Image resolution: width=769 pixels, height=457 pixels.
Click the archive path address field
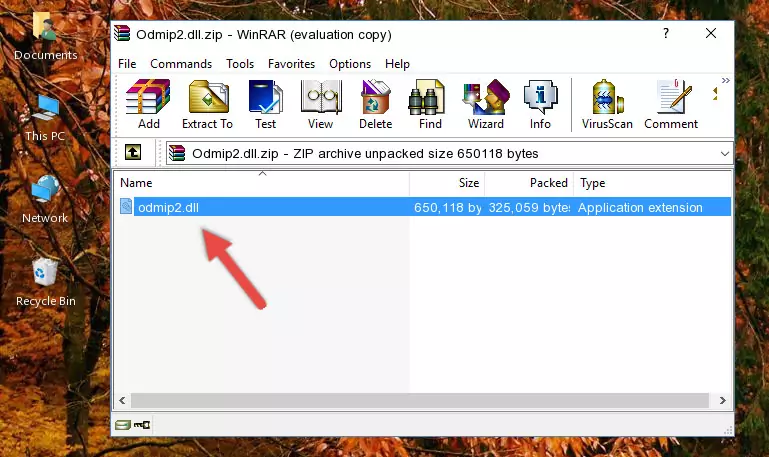pos(449,153)
